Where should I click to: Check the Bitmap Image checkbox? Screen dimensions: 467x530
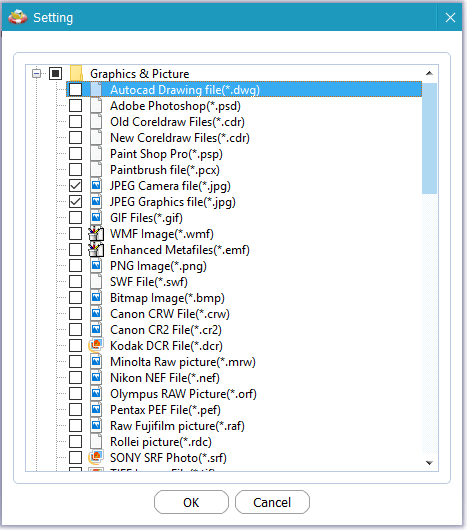(x=75, y=297)
